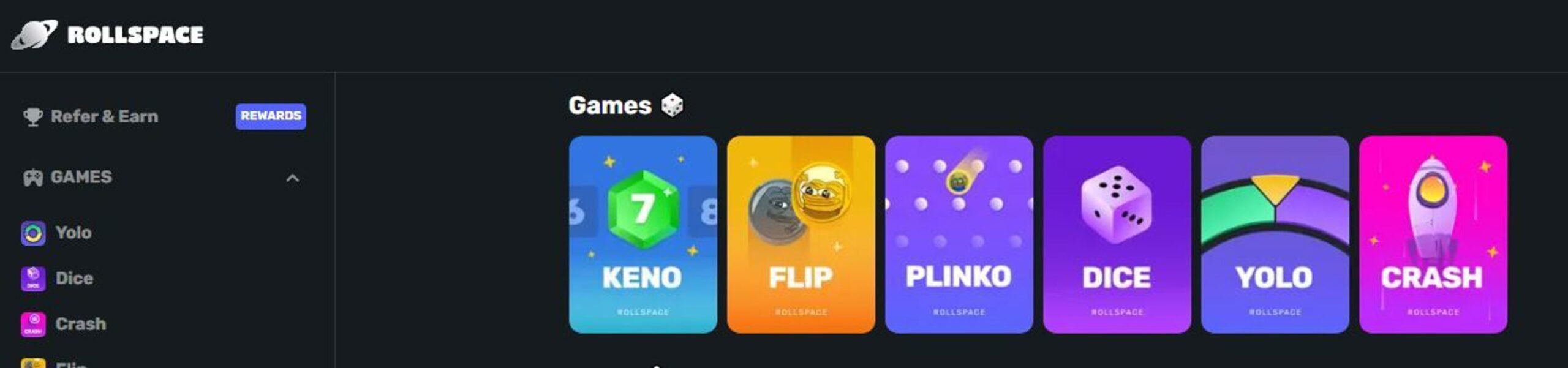Open the Keno game card
This screenshot has width=1568, height=368.
643,235
